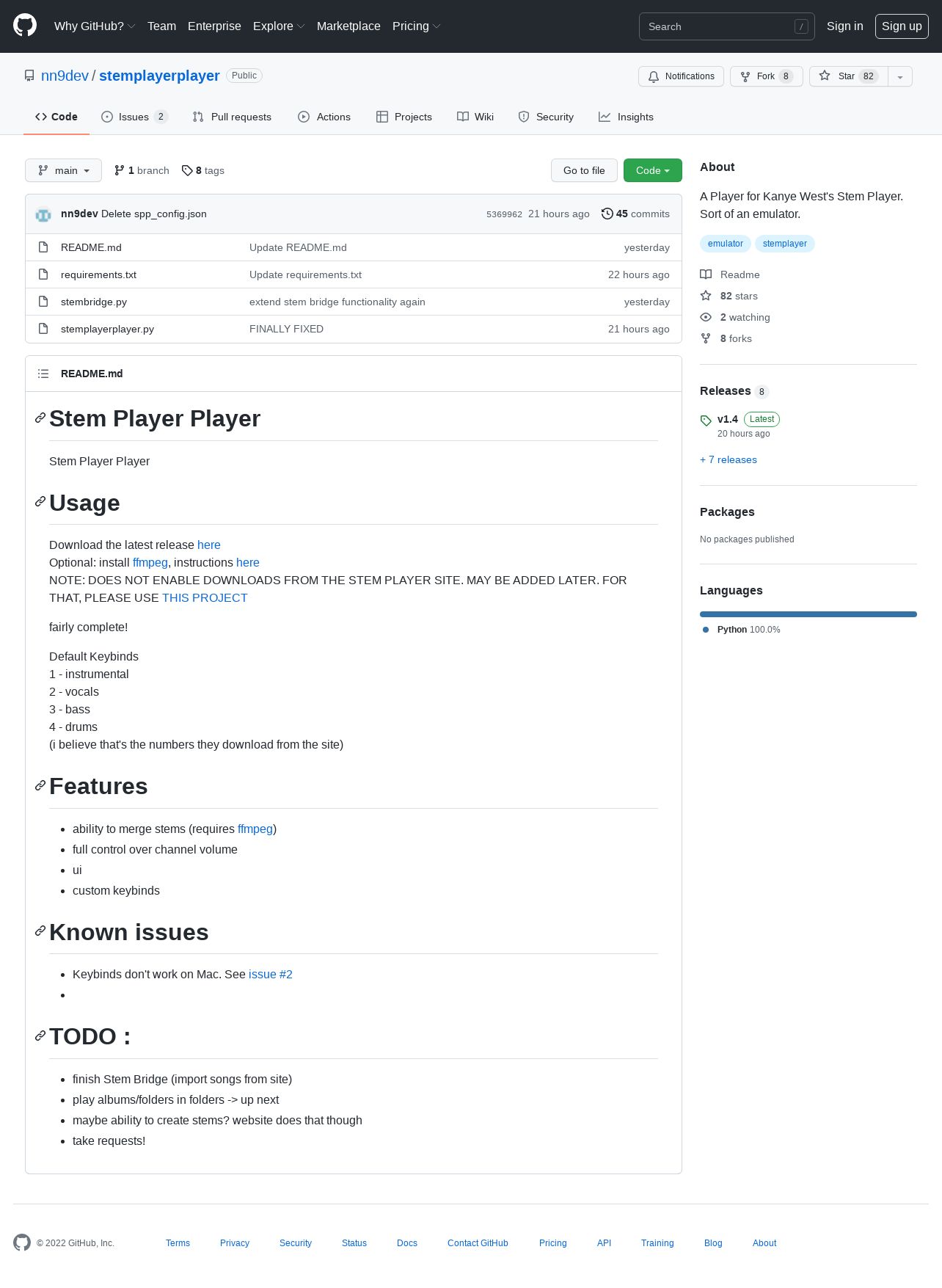The image size is (942, 1288).
Task: Toggle Notifications for this repository
Action: (x=681, y=76)
